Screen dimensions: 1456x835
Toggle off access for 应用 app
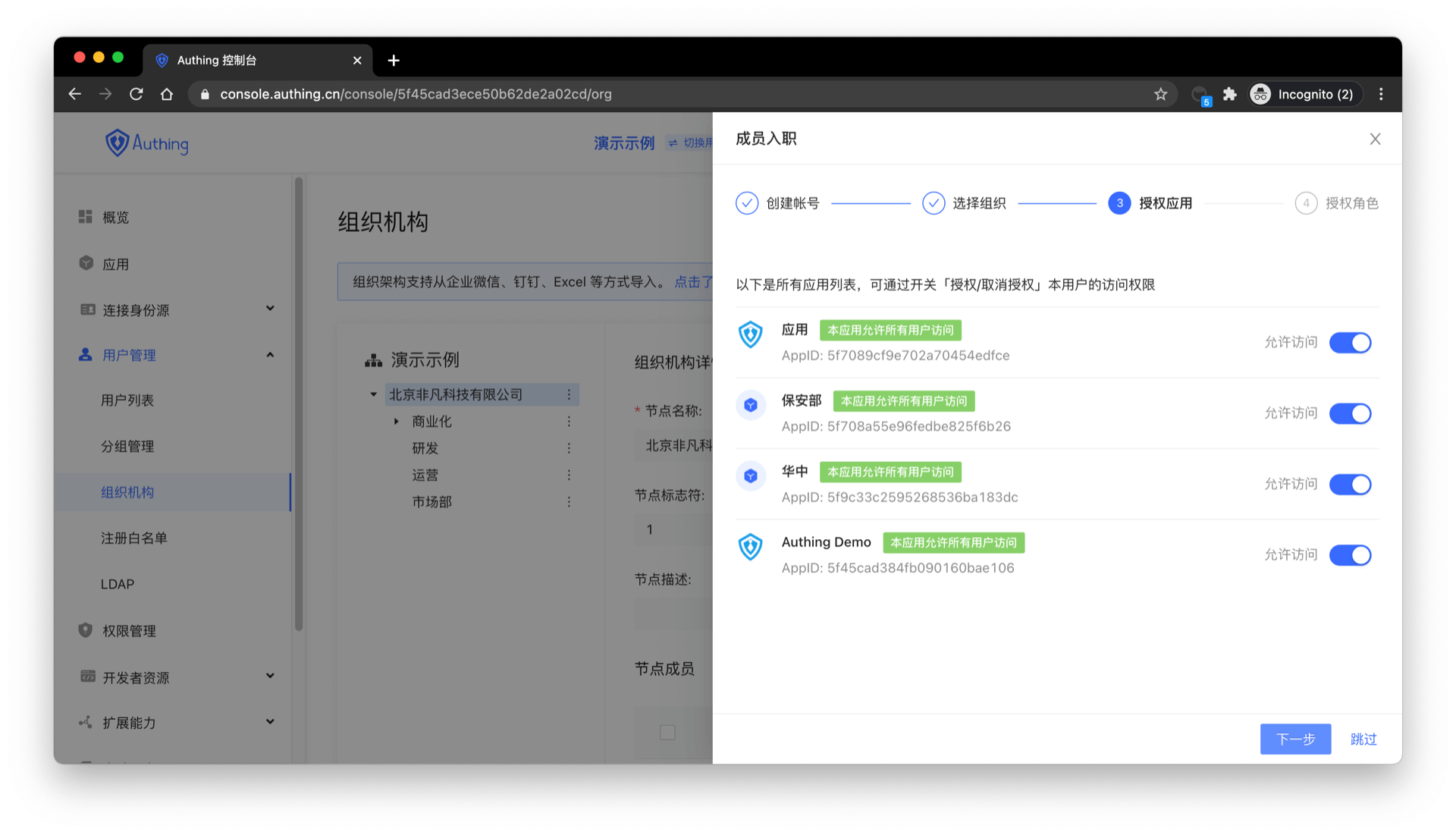[1350, 343]
